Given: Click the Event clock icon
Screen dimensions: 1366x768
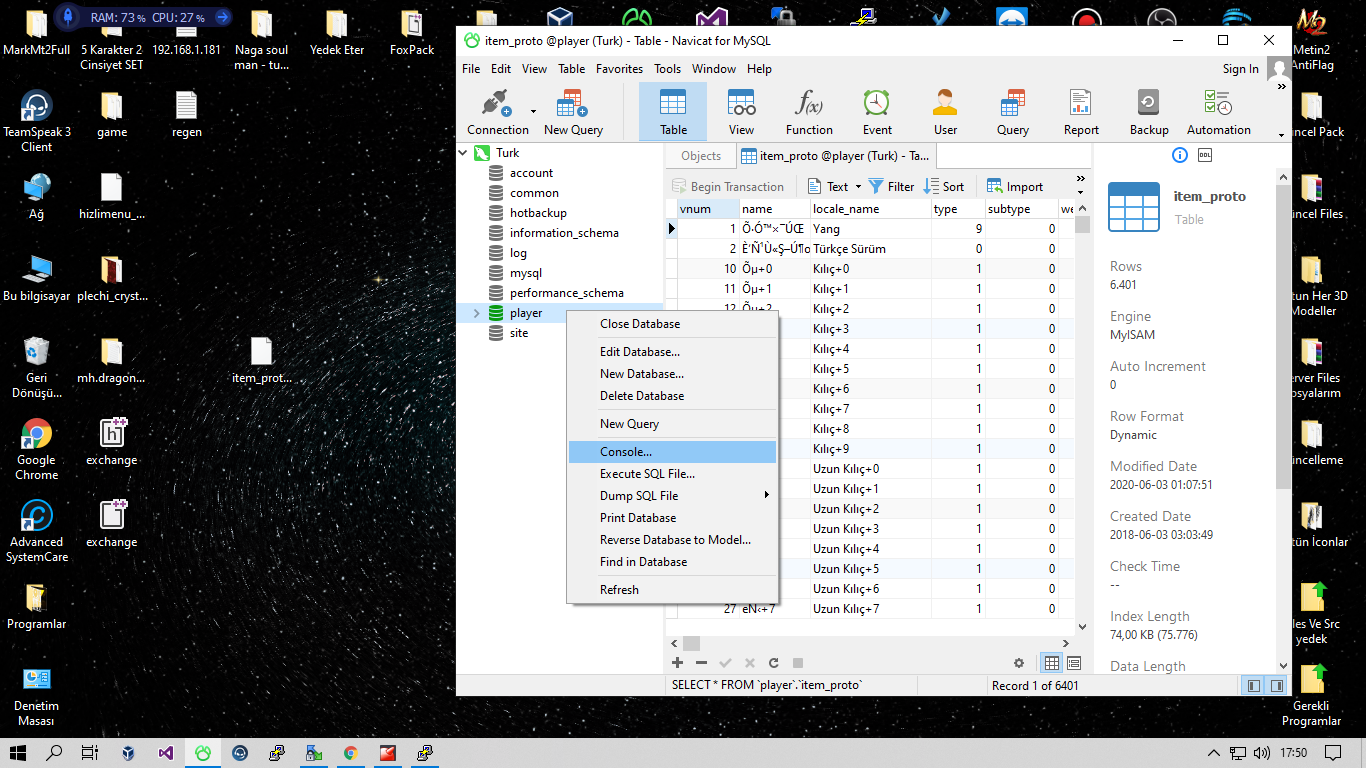Looking at the screenshot, I should click(877, 103).
